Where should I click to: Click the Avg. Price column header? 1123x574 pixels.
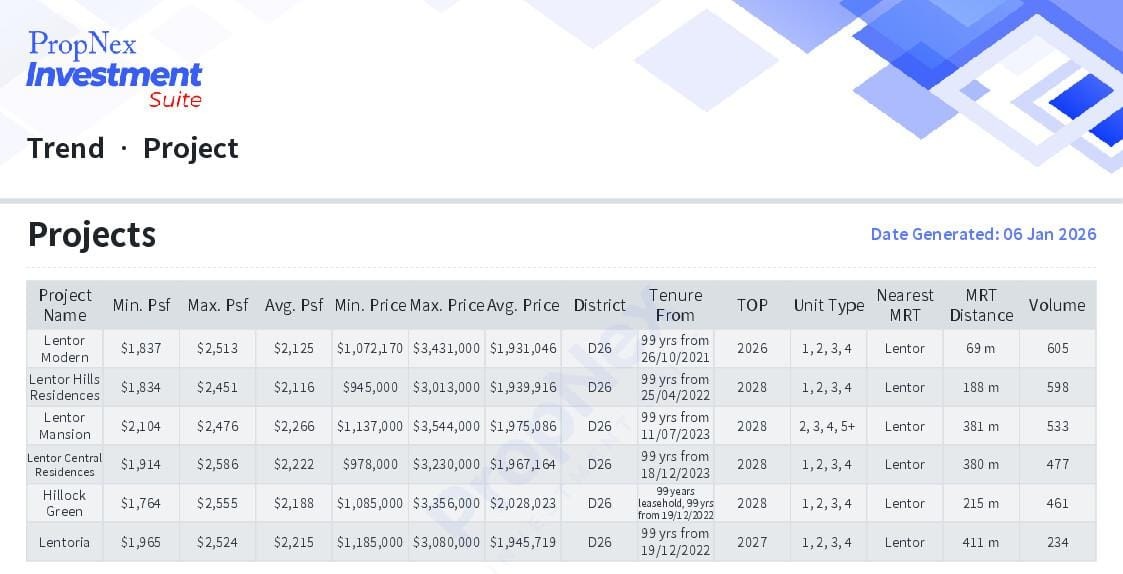(523, 305)
